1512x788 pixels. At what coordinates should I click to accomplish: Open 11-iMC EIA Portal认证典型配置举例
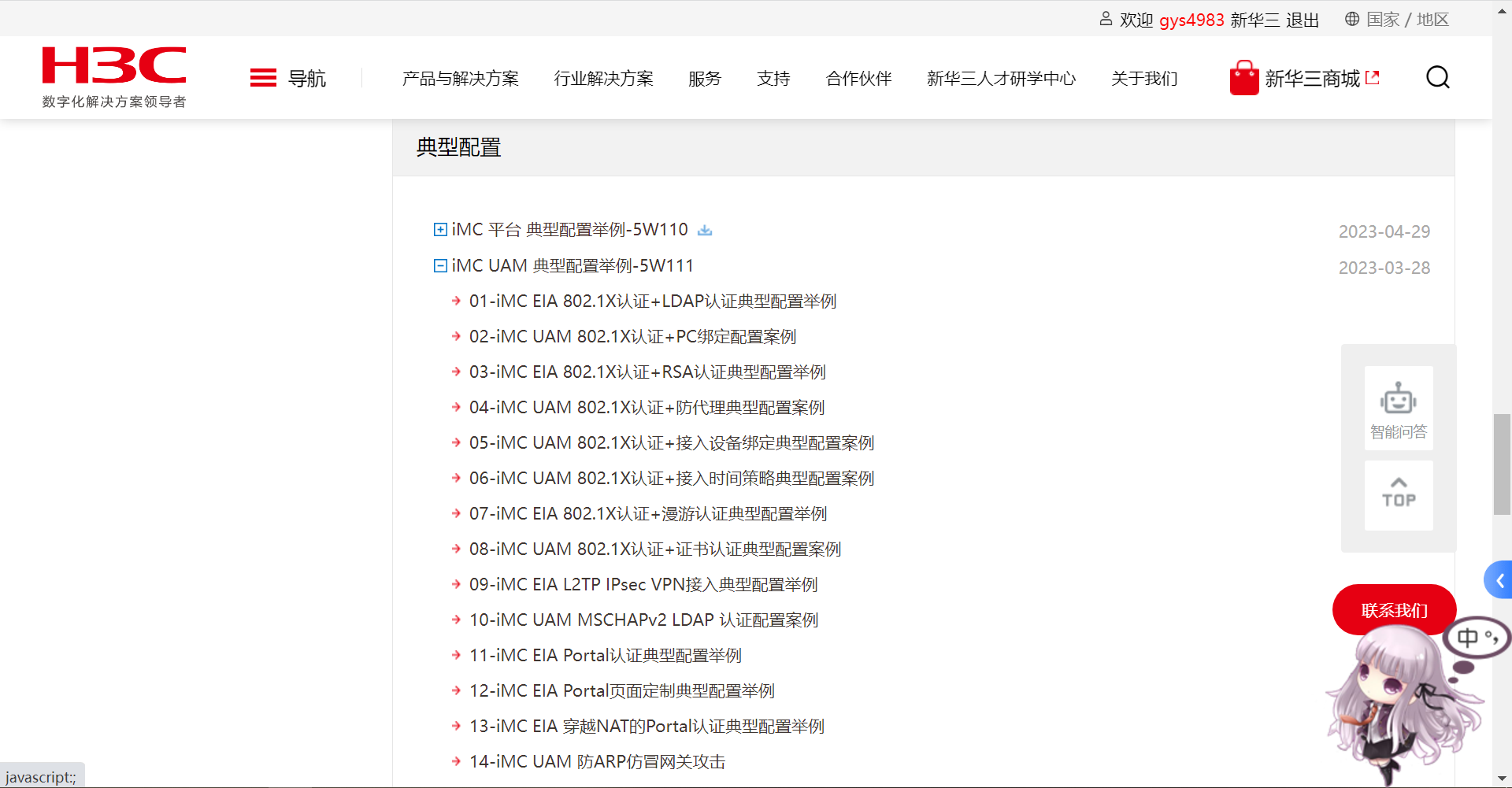click(x=606, y=656)
